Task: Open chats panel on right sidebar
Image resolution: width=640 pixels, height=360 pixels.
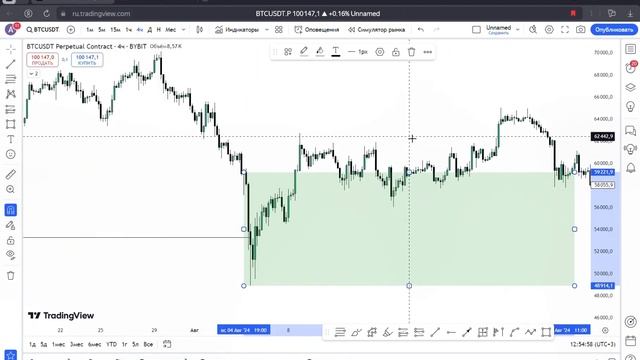Action: point(631,131)
